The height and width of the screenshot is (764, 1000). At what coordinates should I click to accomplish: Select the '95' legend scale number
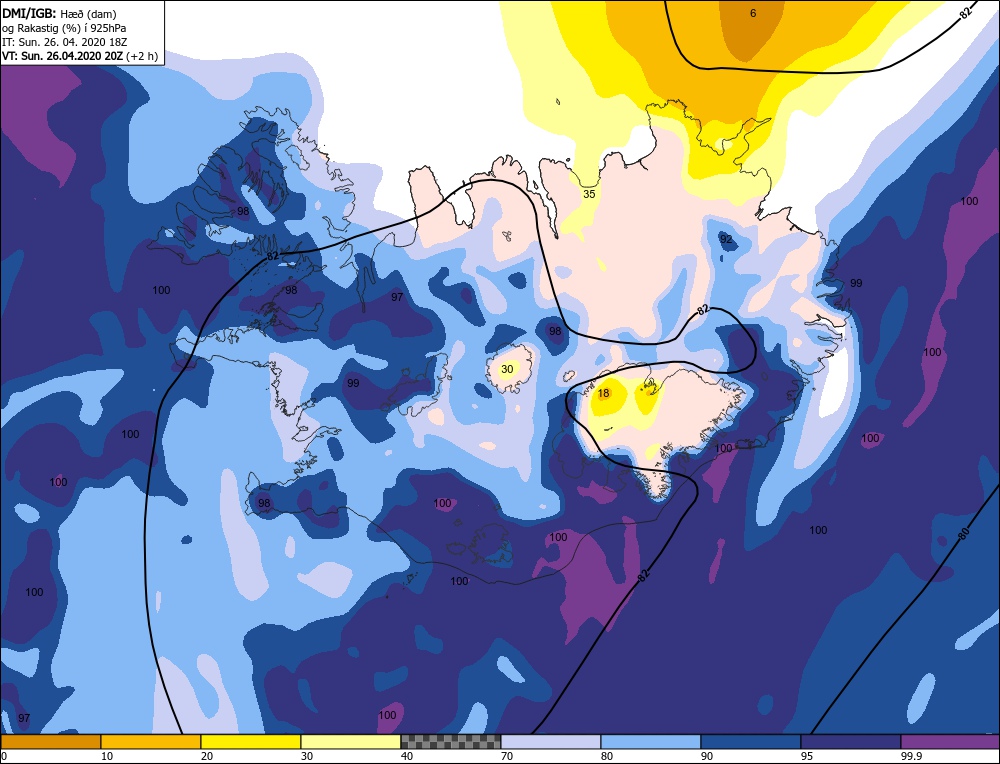coord(807,756)
